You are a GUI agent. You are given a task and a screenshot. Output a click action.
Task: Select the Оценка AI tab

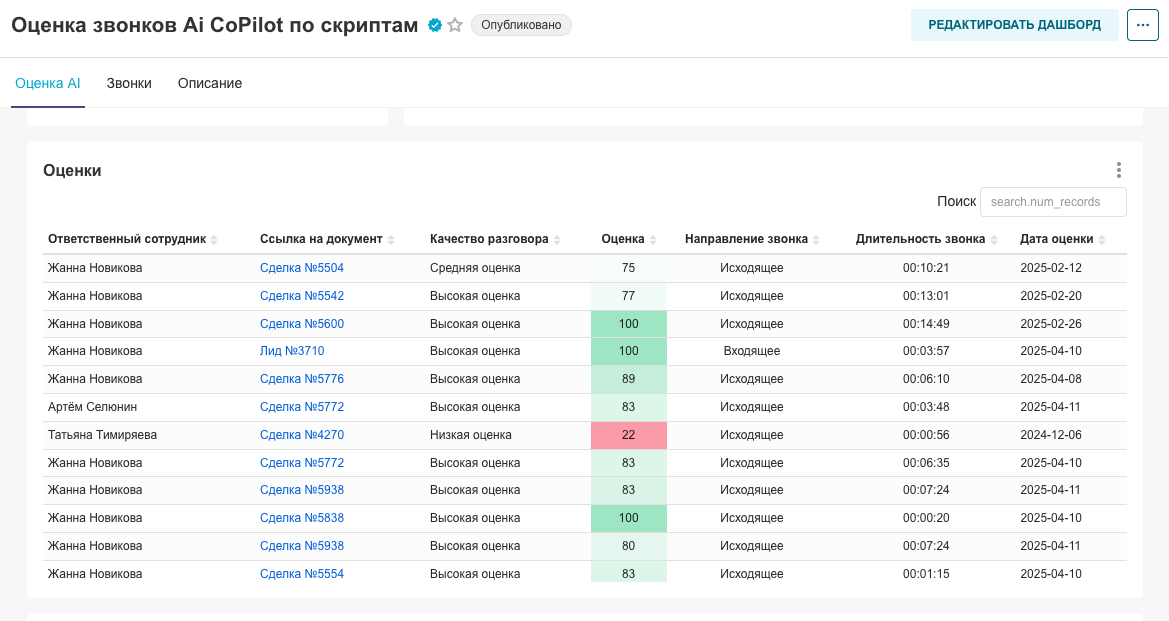point(48,83)
